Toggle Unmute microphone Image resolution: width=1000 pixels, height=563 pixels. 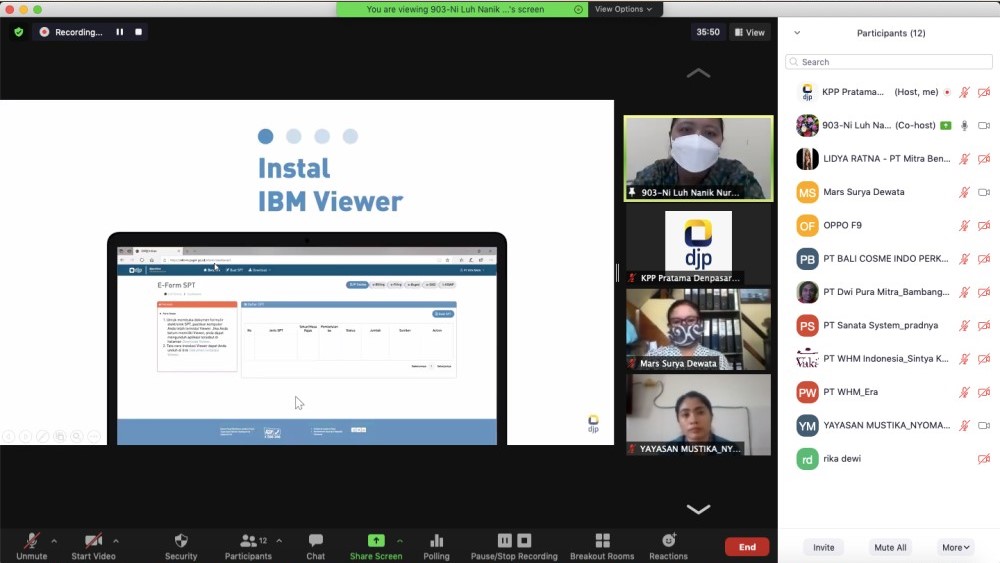pyautogui.click(x=32, y=541)
